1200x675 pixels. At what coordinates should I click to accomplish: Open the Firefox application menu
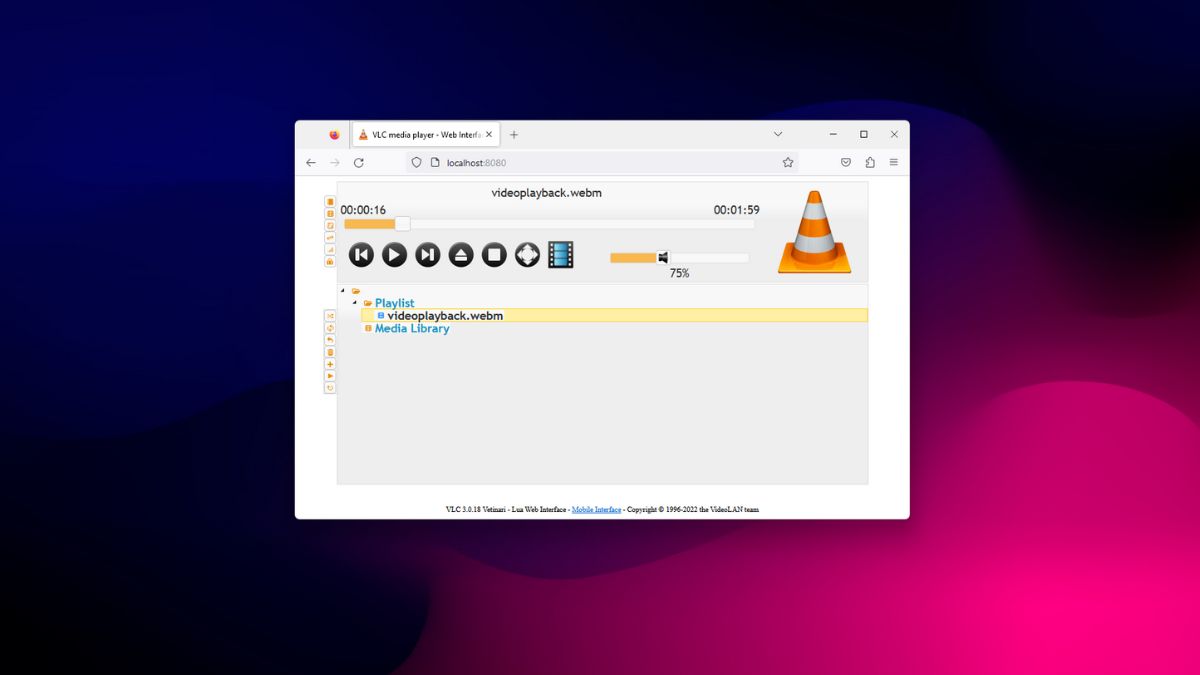pyautogui.click(x=893, y=162)
